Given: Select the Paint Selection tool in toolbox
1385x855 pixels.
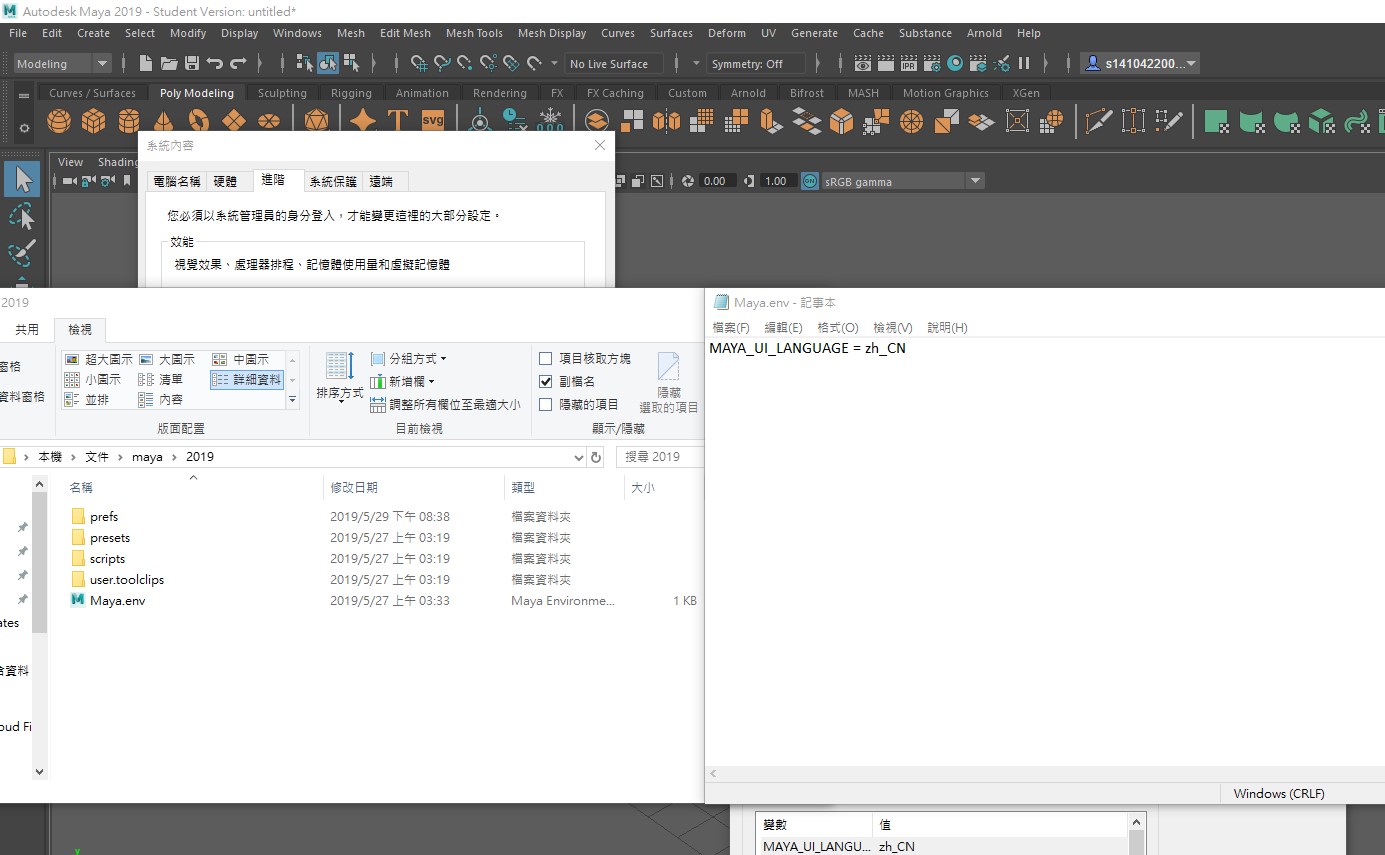Looking at the screenshot, I should [x=22, y=252].
